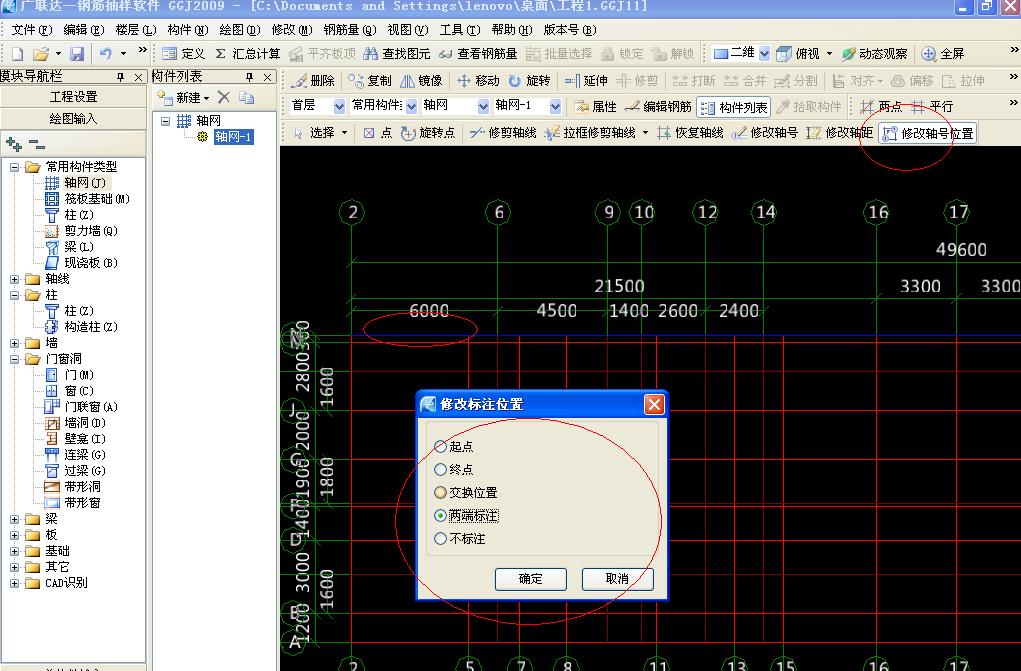Select the 移动 move tool
This screenshot has width=1021, height=671.
pyautogui.click(x=478, y=81)
